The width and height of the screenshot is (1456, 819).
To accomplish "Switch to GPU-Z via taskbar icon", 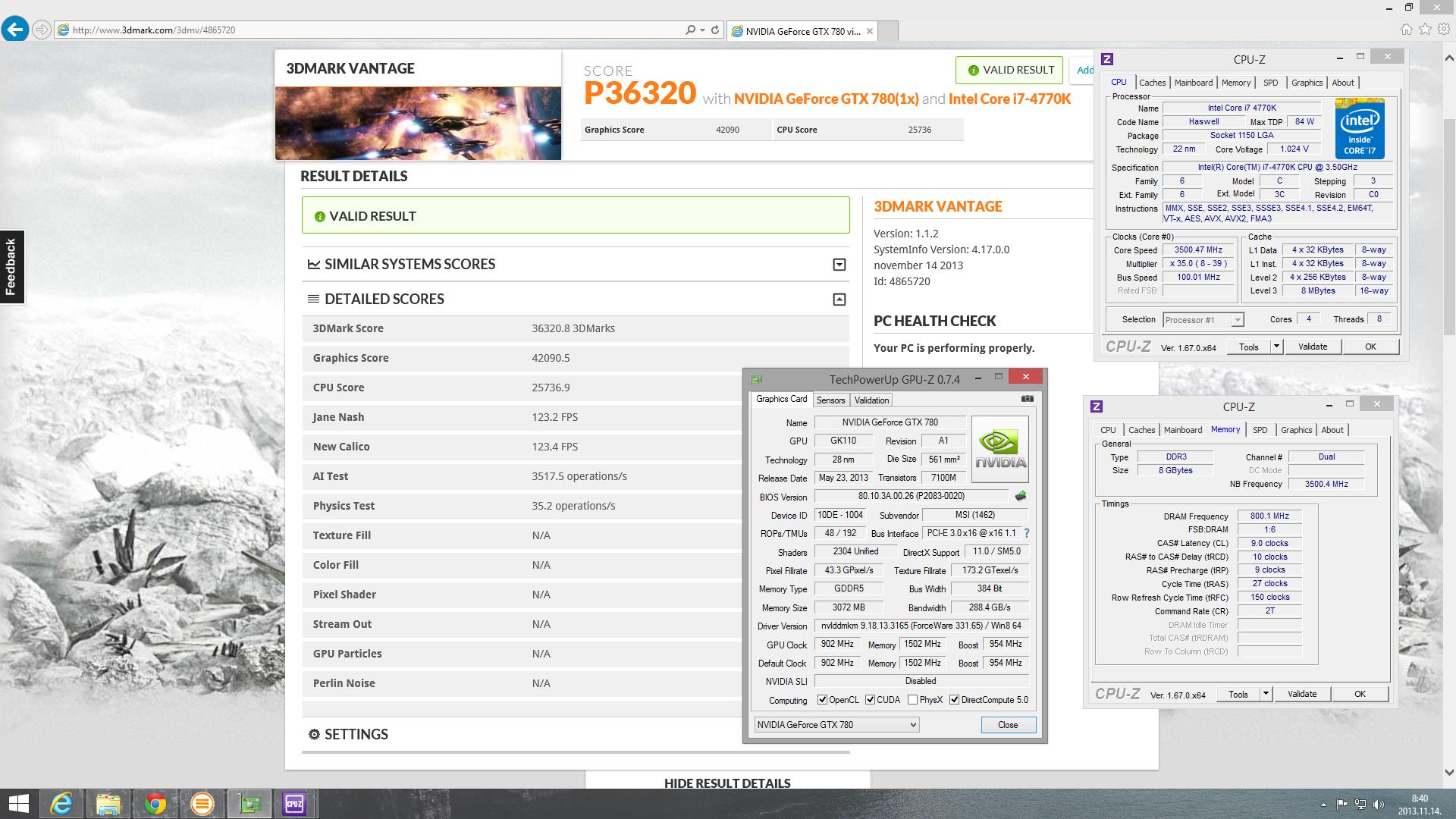I will pyautogui.click(x=249, y=804).
